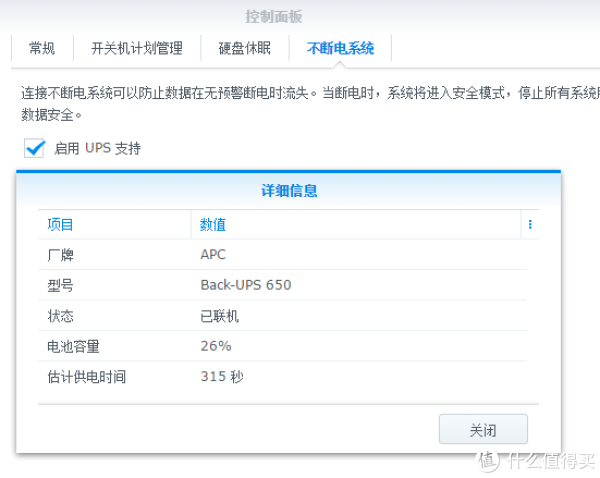Screen dimensions: 600x478
Task: Click the 状态 row label
Action: 61,316
